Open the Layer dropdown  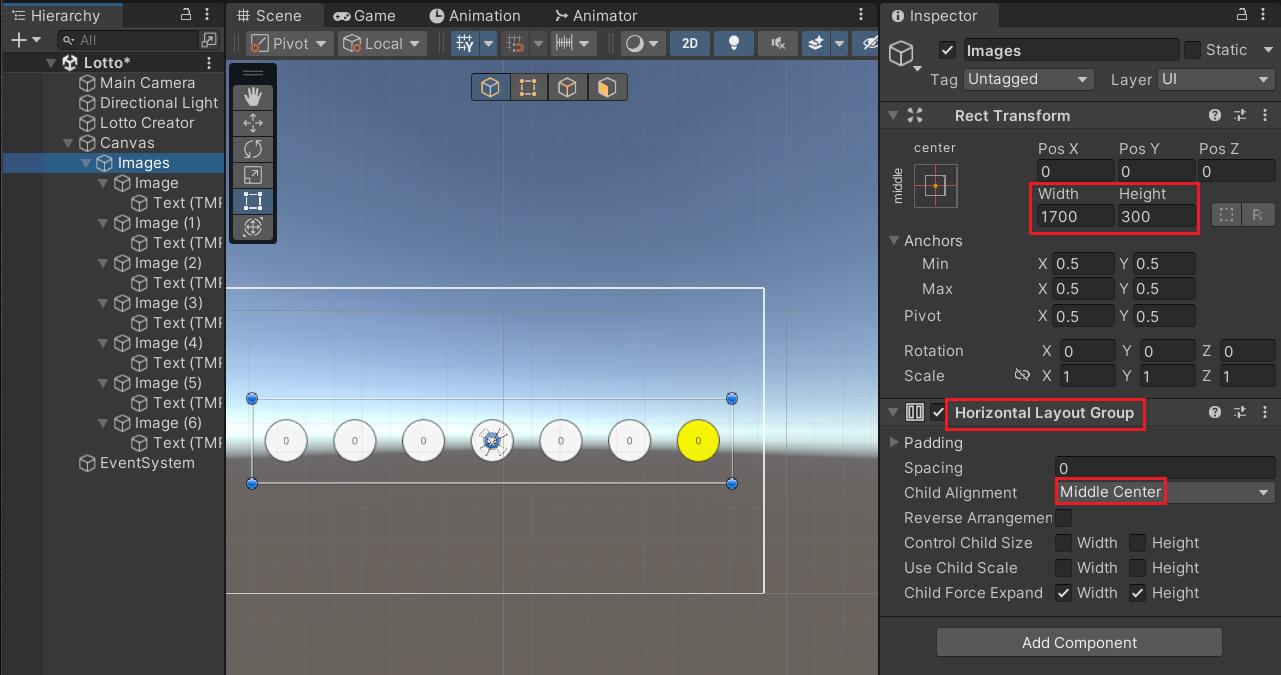click(x=1216, y=79)
